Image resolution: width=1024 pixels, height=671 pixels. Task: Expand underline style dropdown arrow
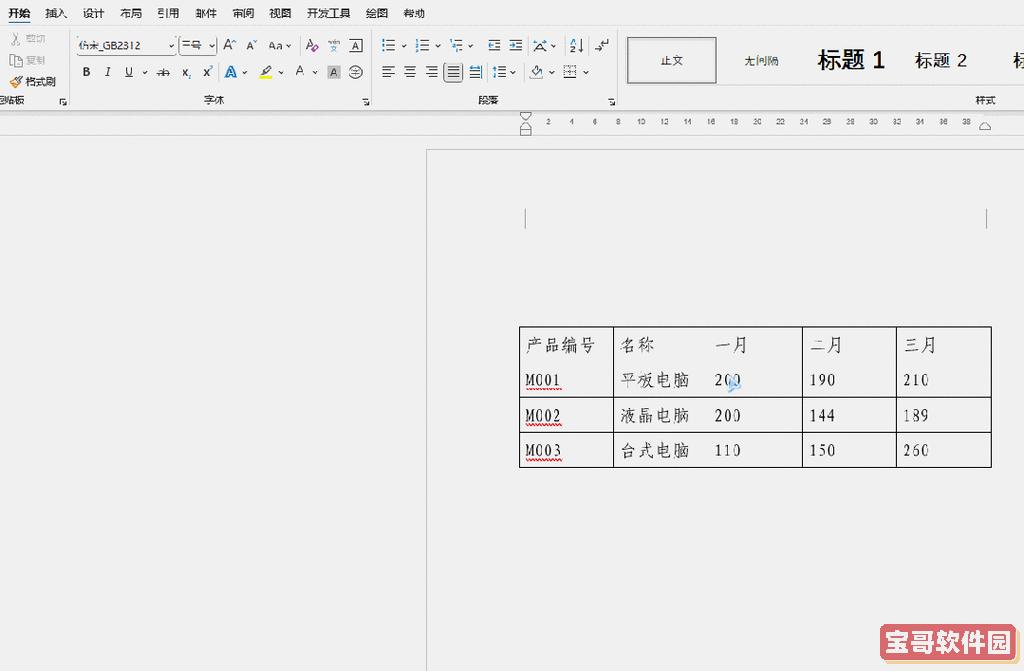coord(144,73)
